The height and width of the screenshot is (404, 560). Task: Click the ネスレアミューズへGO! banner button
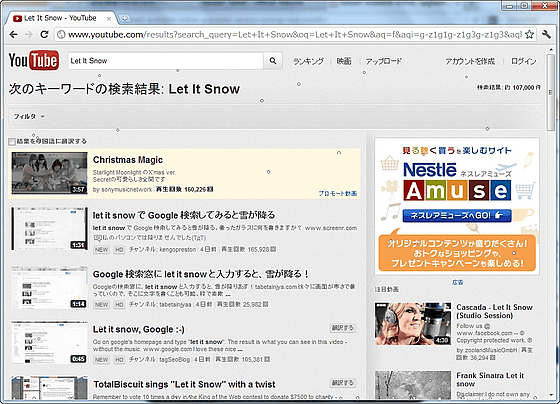point(457,215)
